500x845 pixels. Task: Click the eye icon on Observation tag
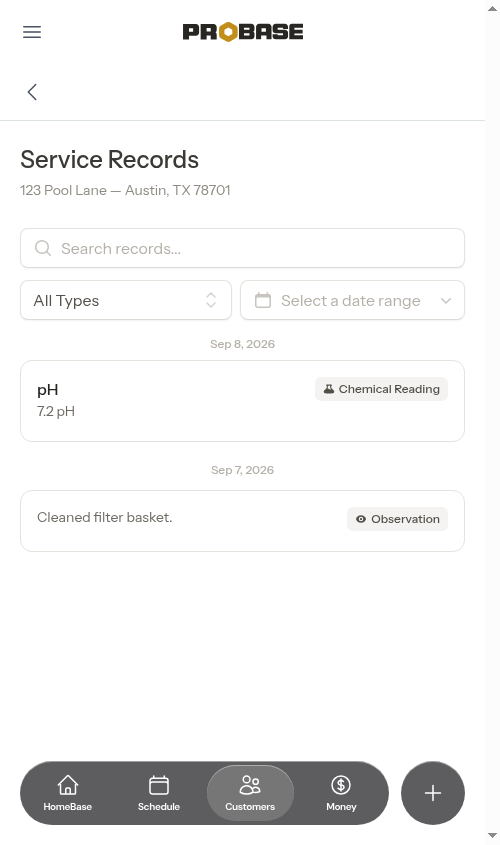(361, 519)
